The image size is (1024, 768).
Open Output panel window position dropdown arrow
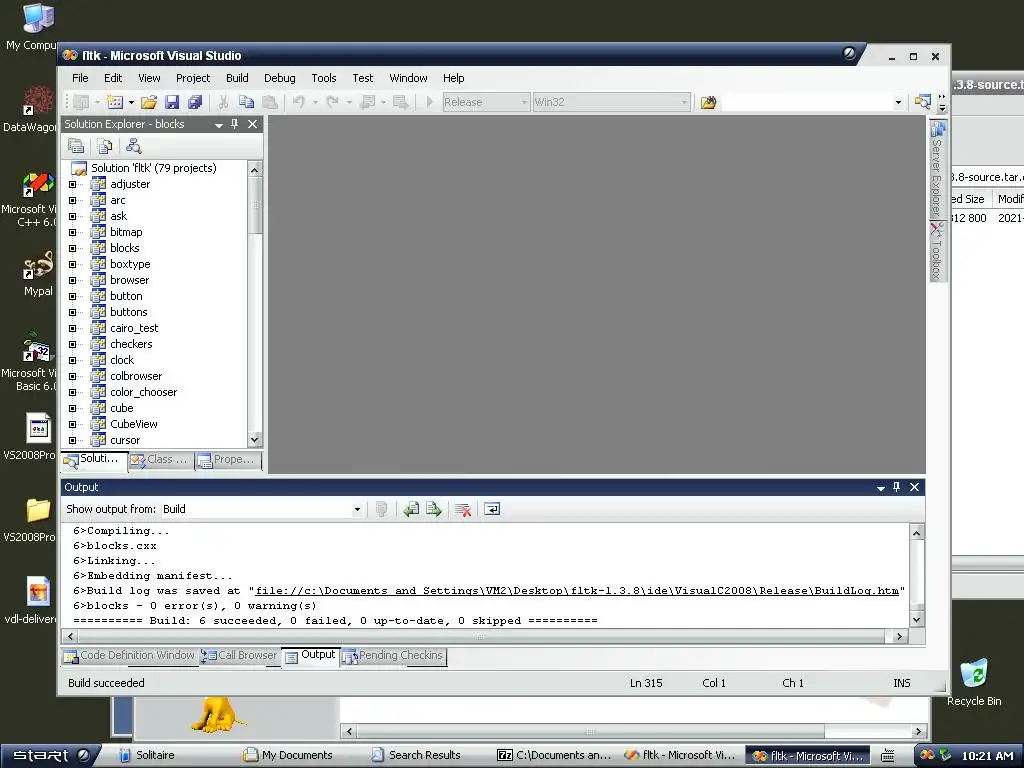(881, 488)
